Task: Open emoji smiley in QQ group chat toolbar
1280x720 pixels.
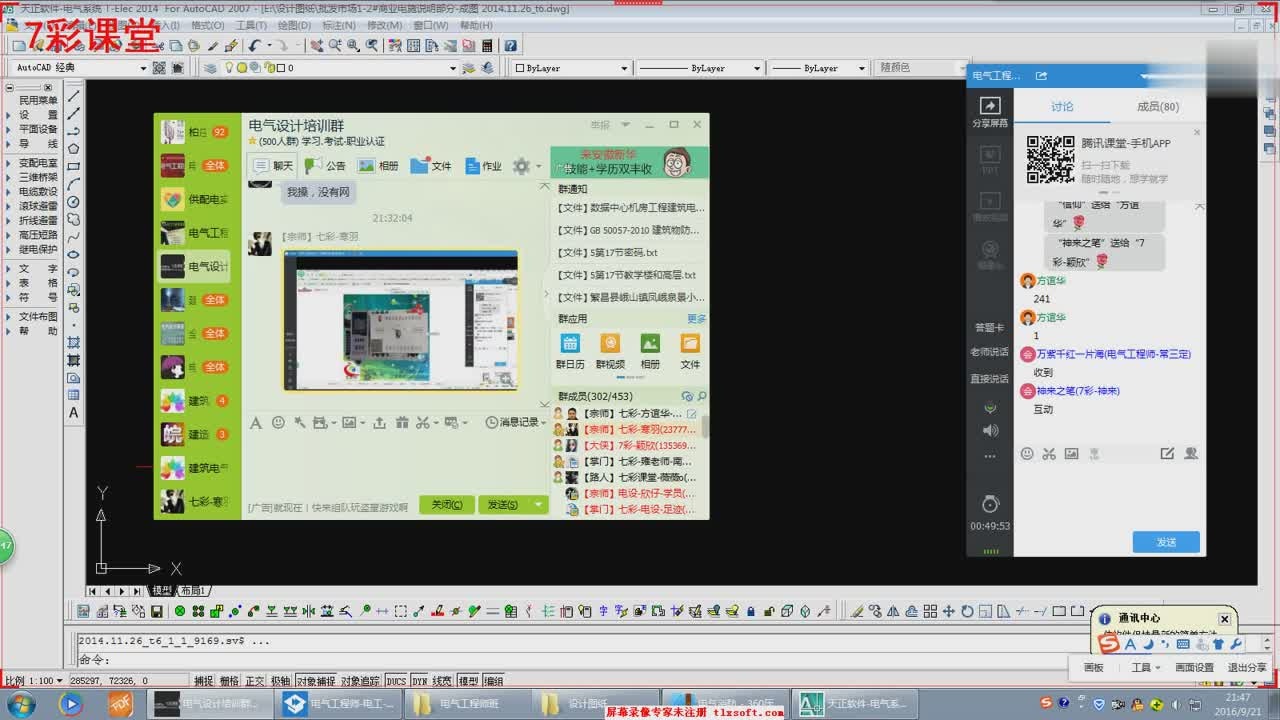Action: click(278, 423)
